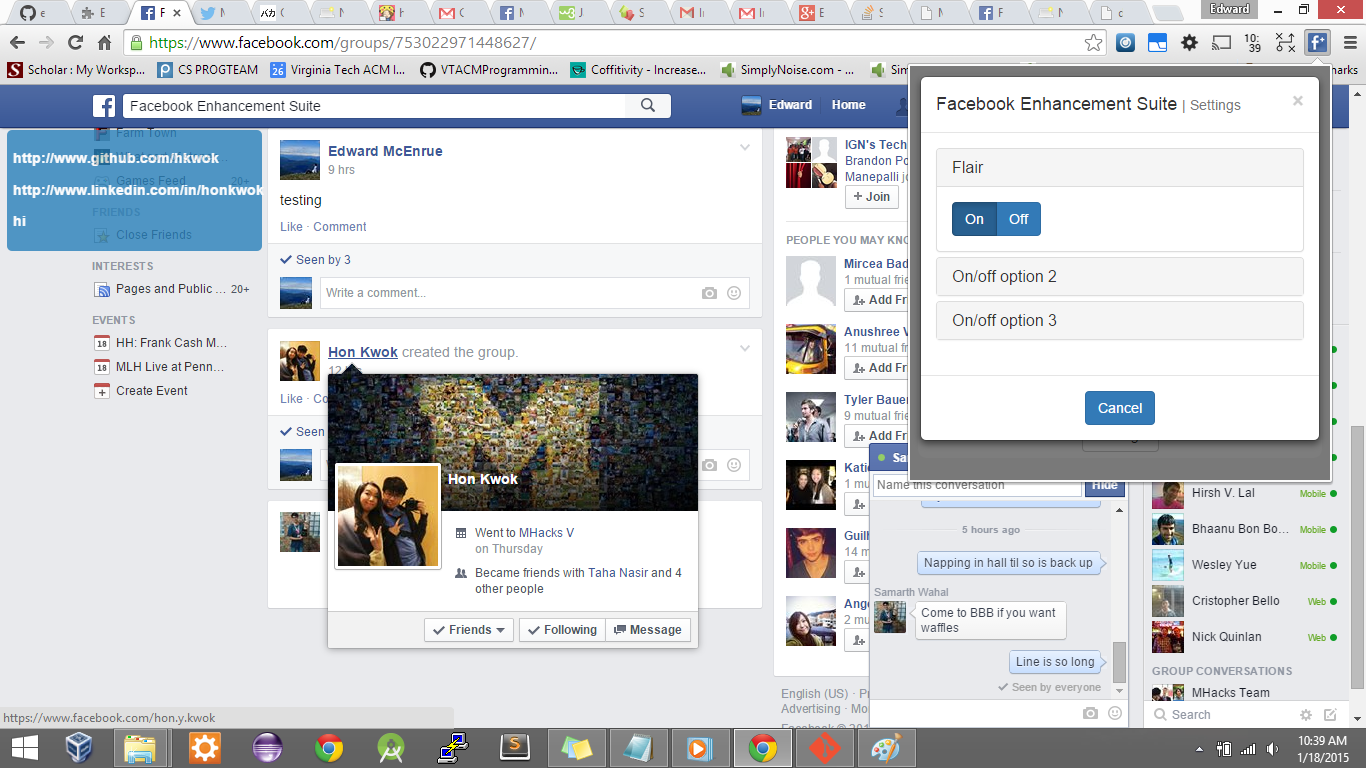Viewport: 1368px width, 768px height.
Task: Turn Flair Off
Action: 1019,219
